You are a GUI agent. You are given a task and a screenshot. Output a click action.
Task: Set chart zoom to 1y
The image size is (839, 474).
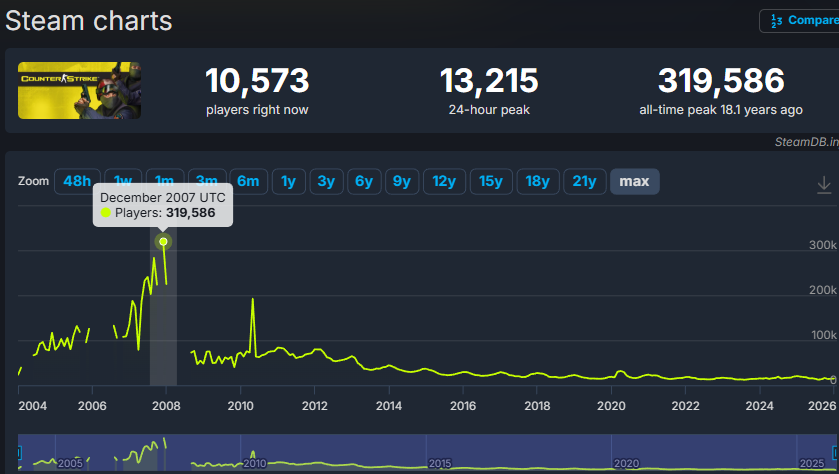click(x=288, y=181)
